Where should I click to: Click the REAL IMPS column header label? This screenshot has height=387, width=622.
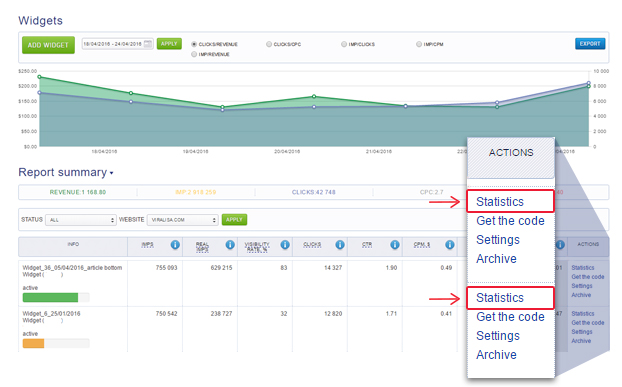coord(202,247)
